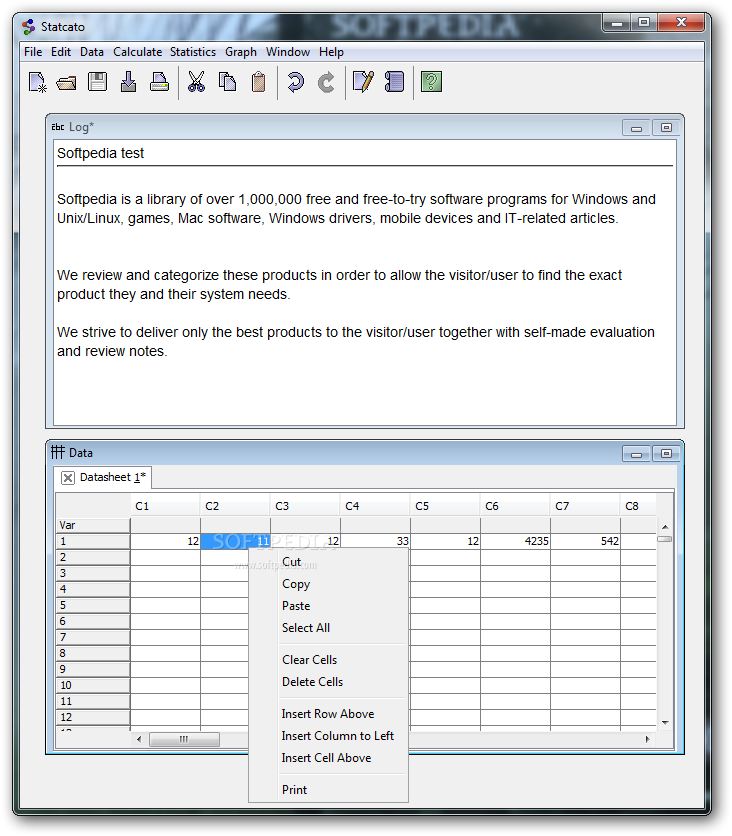Choose Insert Cell Above menu entry
This screenshot has width=732, height=836.
[x=328, y=758]
